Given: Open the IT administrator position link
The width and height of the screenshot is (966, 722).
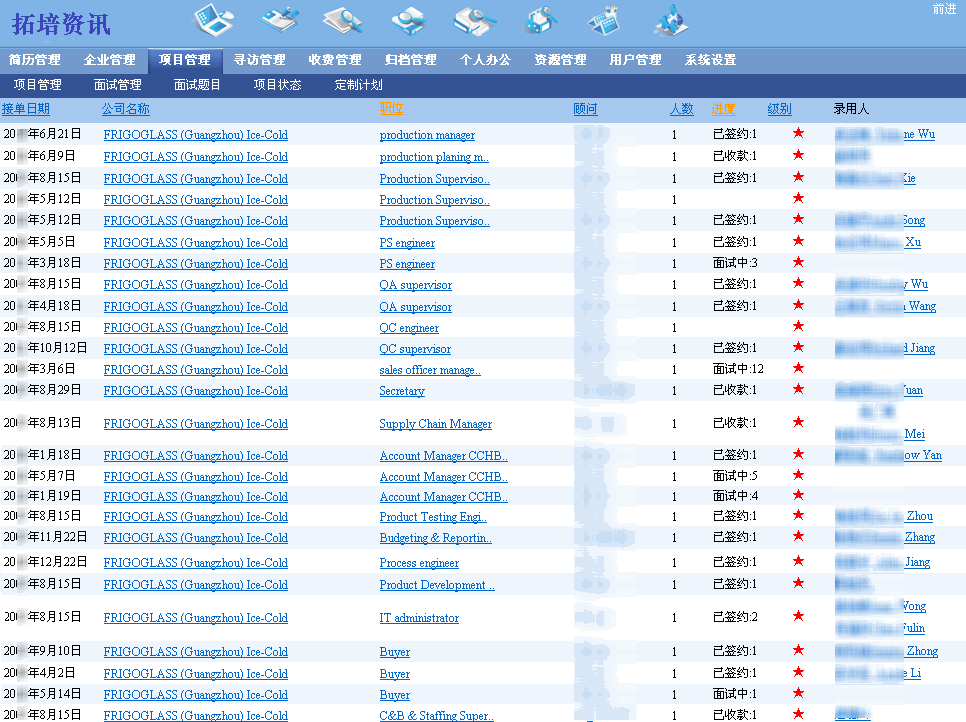Looking at the screenshot, I should pyautogui.click(x=419, y=618).
